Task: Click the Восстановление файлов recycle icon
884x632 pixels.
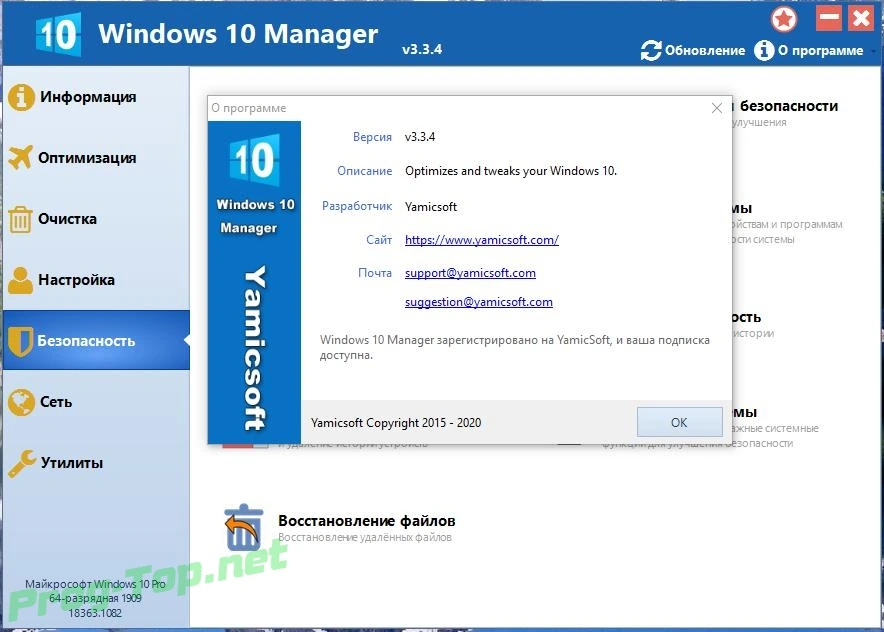Action: 244,528
